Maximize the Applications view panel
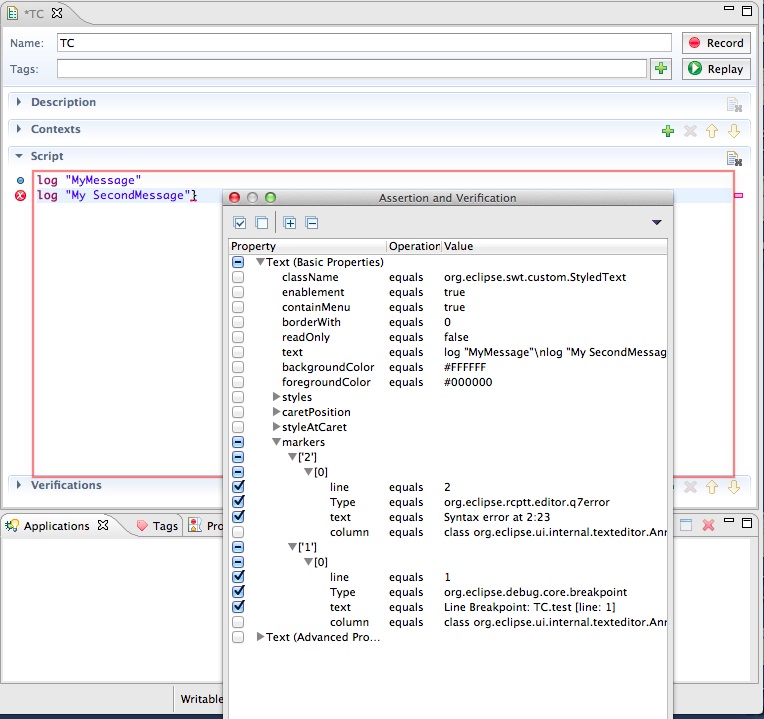Screen dimensions: 764x719 [747, 523]
